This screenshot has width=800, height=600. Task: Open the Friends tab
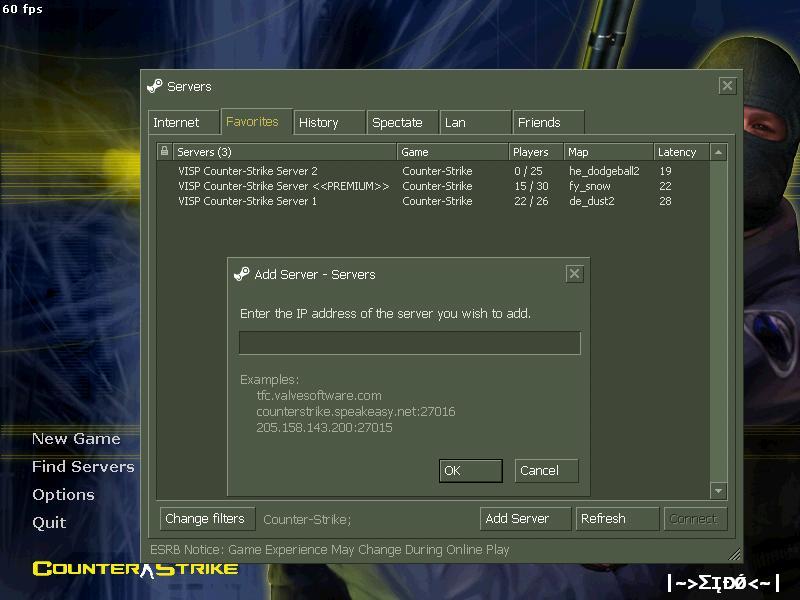(548, 122)
